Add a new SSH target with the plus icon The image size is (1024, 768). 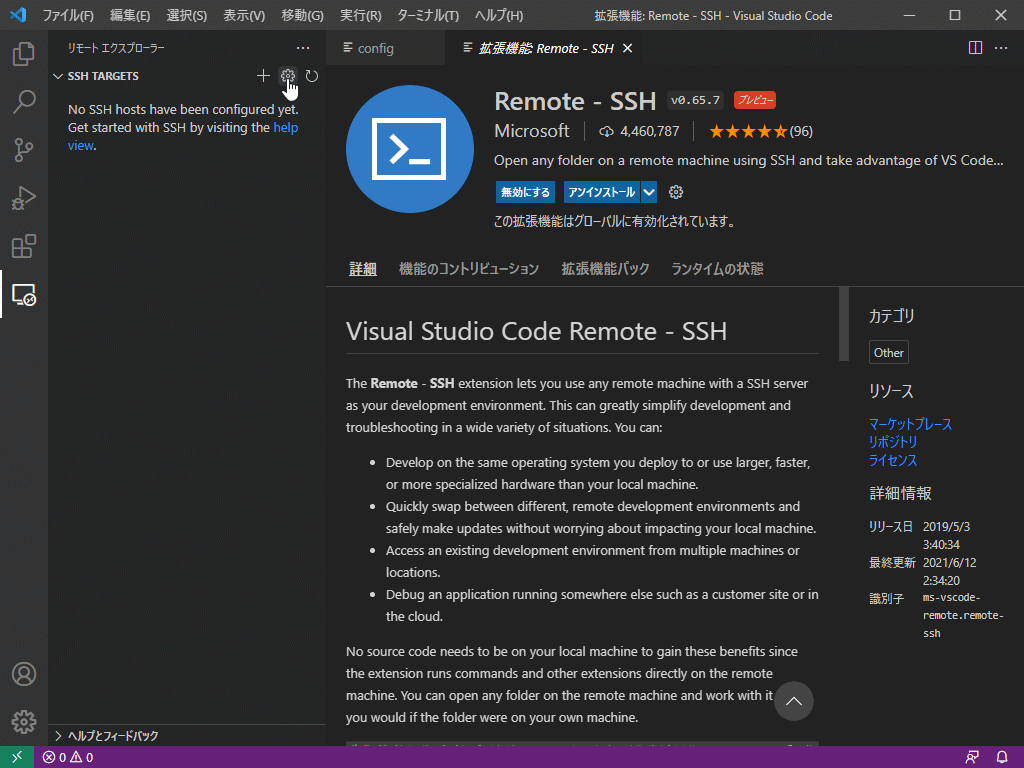point(263,75)
